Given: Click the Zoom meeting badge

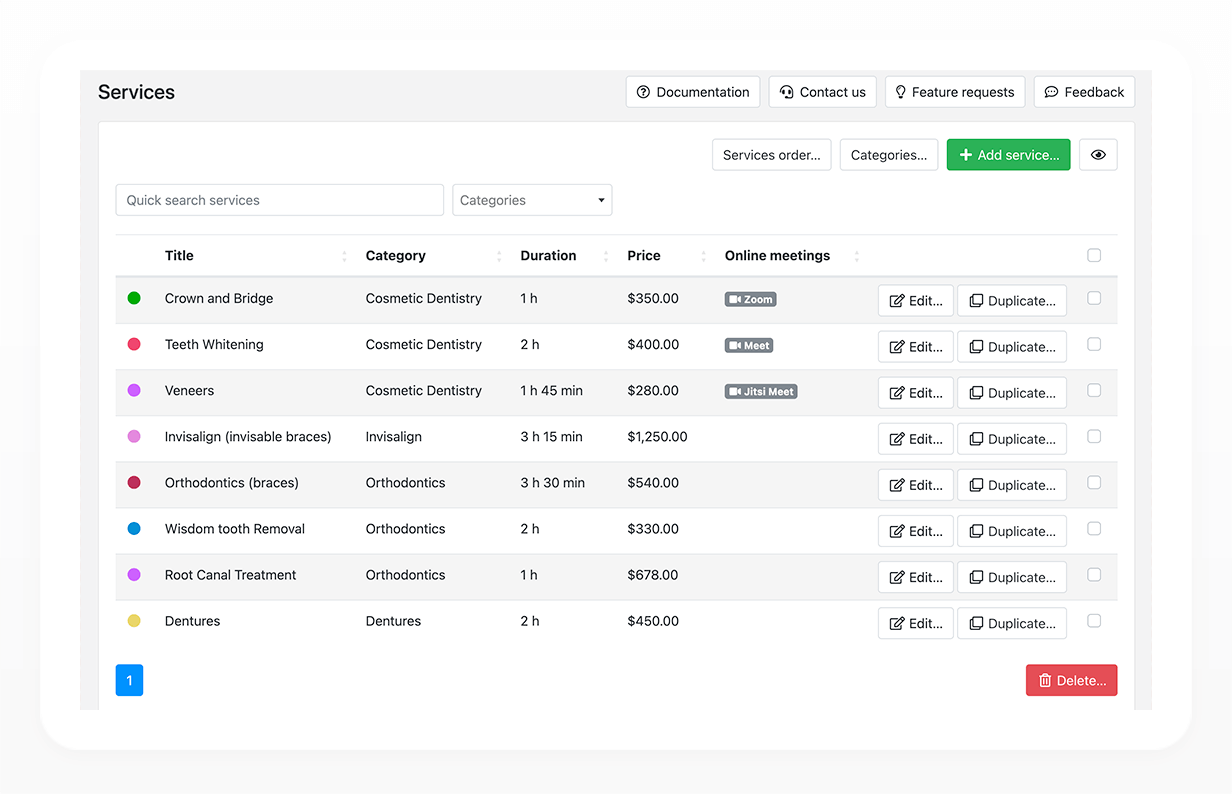Looking at the screenshot, I should (750, 299).
